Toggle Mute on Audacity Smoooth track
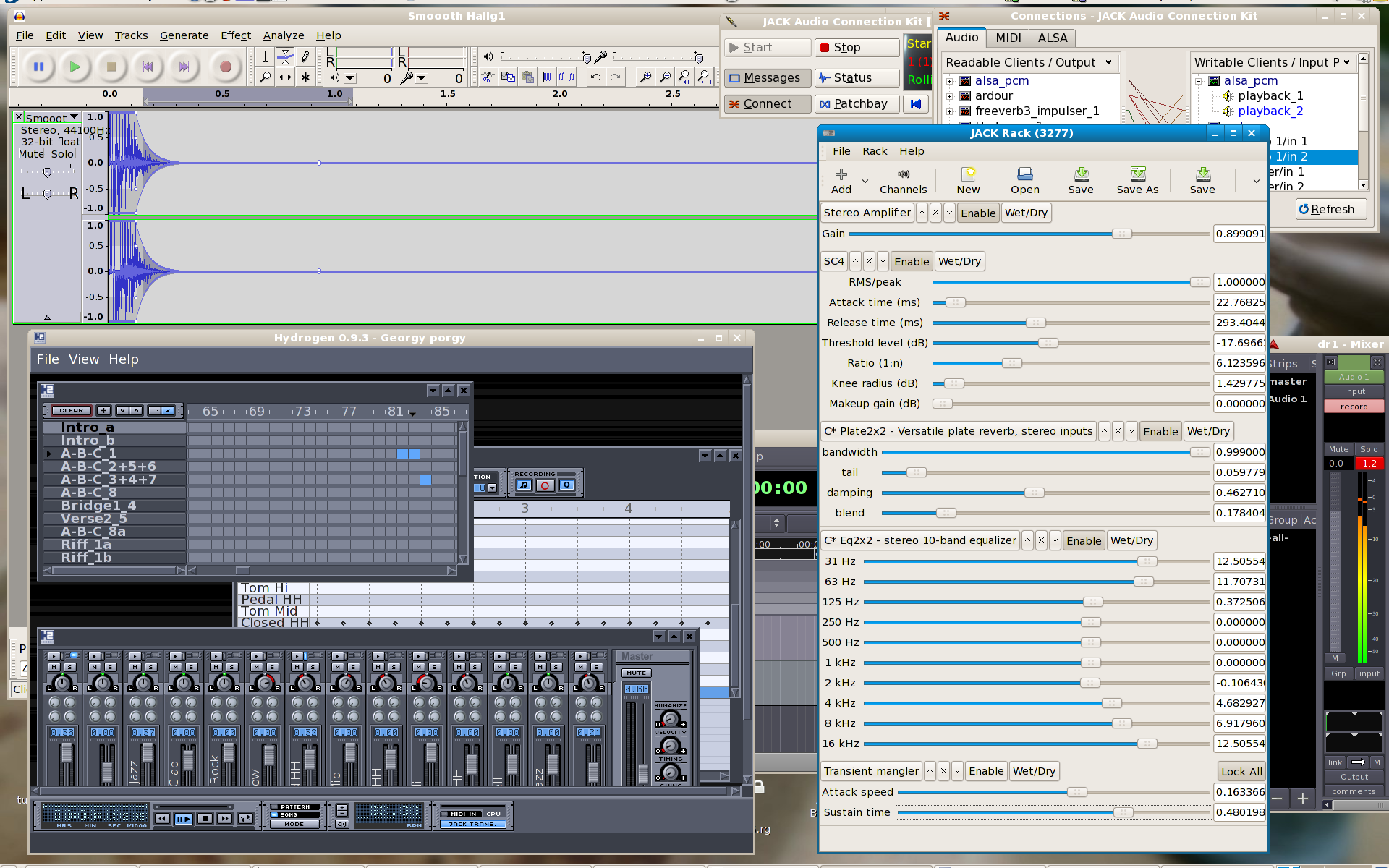This screenshot has height=868, width=1389. 31,154
